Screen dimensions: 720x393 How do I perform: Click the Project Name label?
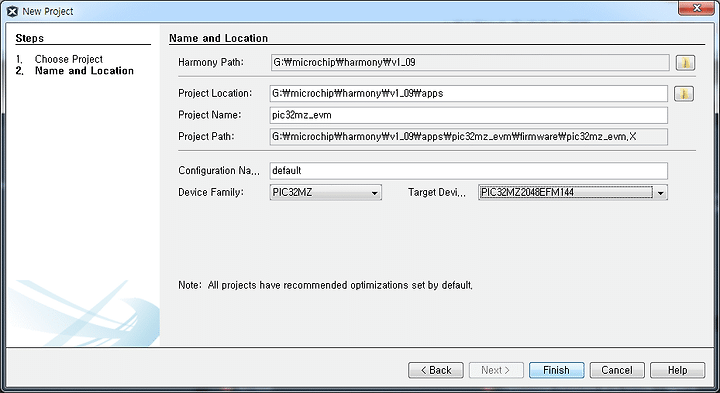(x=209, y=115)
